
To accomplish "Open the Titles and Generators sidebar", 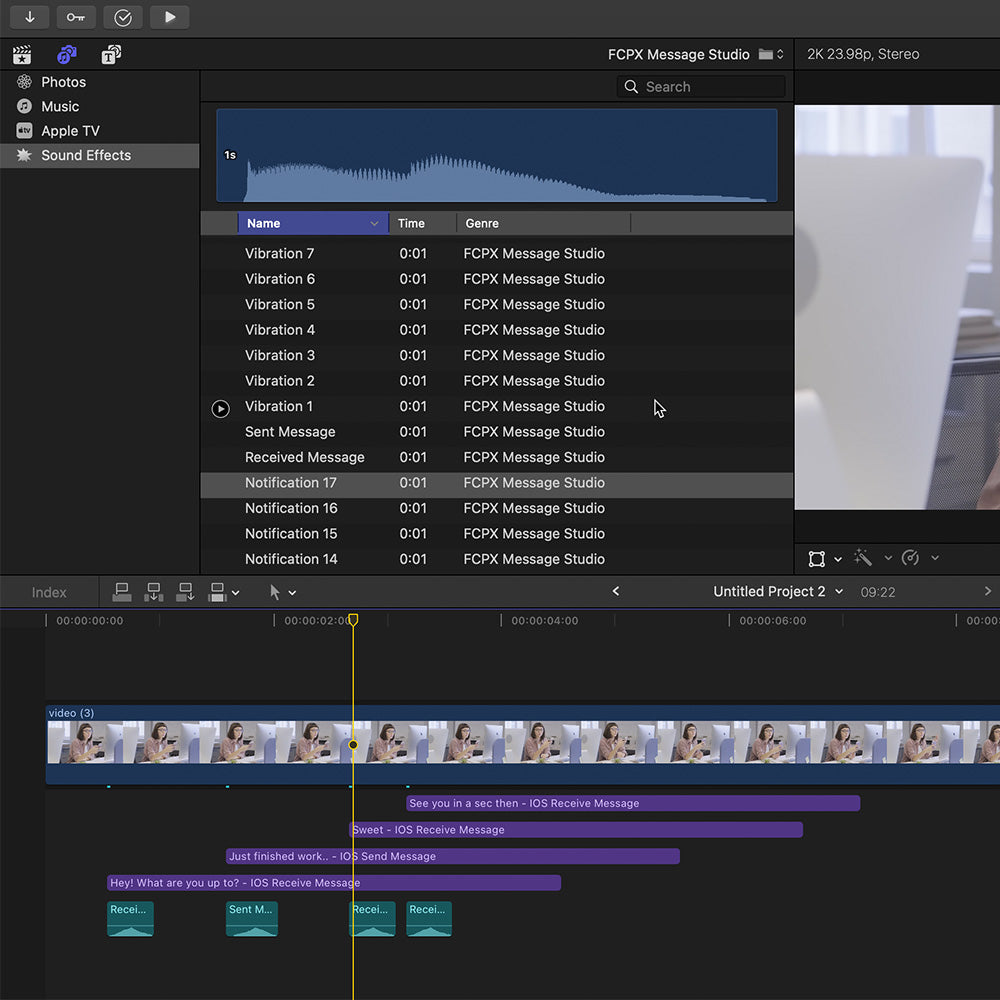I will click(111, 55).
